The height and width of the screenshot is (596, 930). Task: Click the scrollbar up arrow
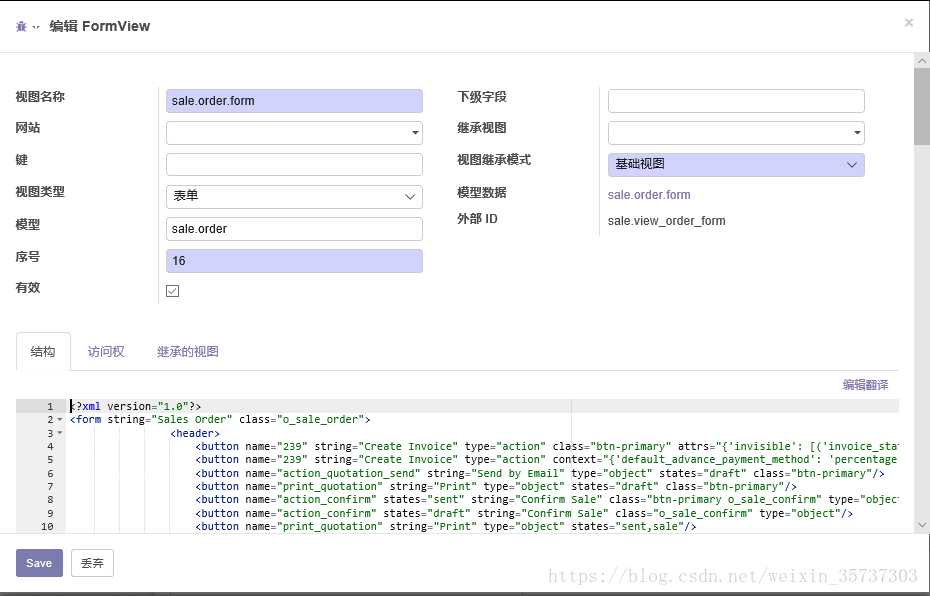pos(922,60)
